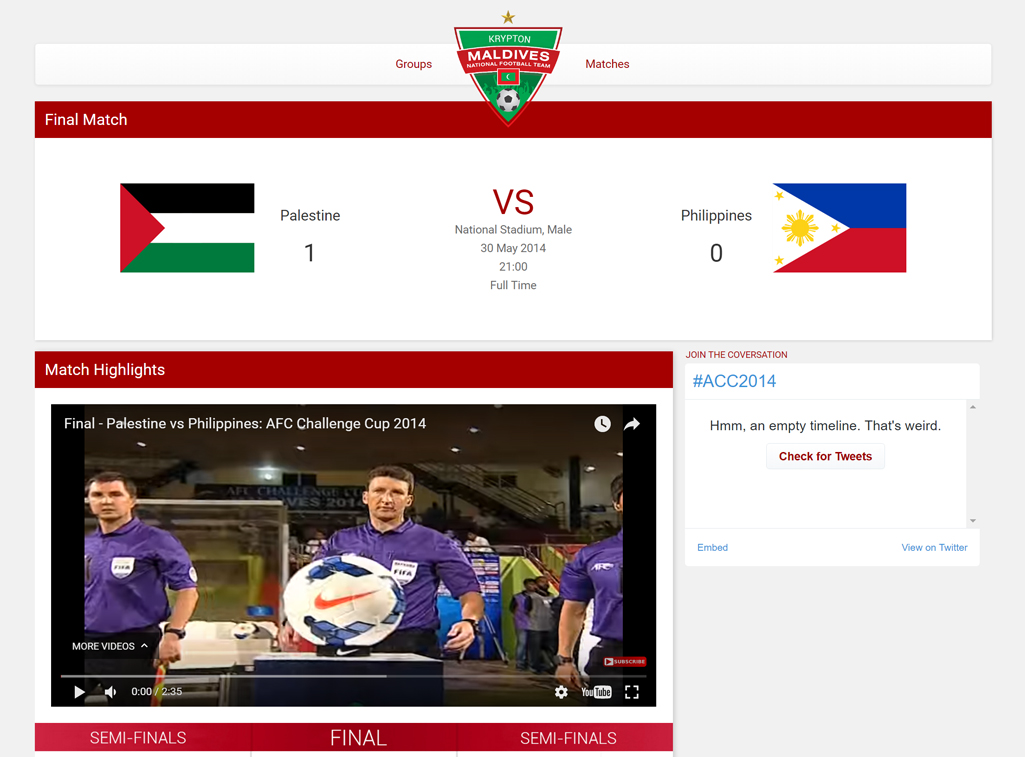
Task: Expand the More Videos panel
Action: 110,646
